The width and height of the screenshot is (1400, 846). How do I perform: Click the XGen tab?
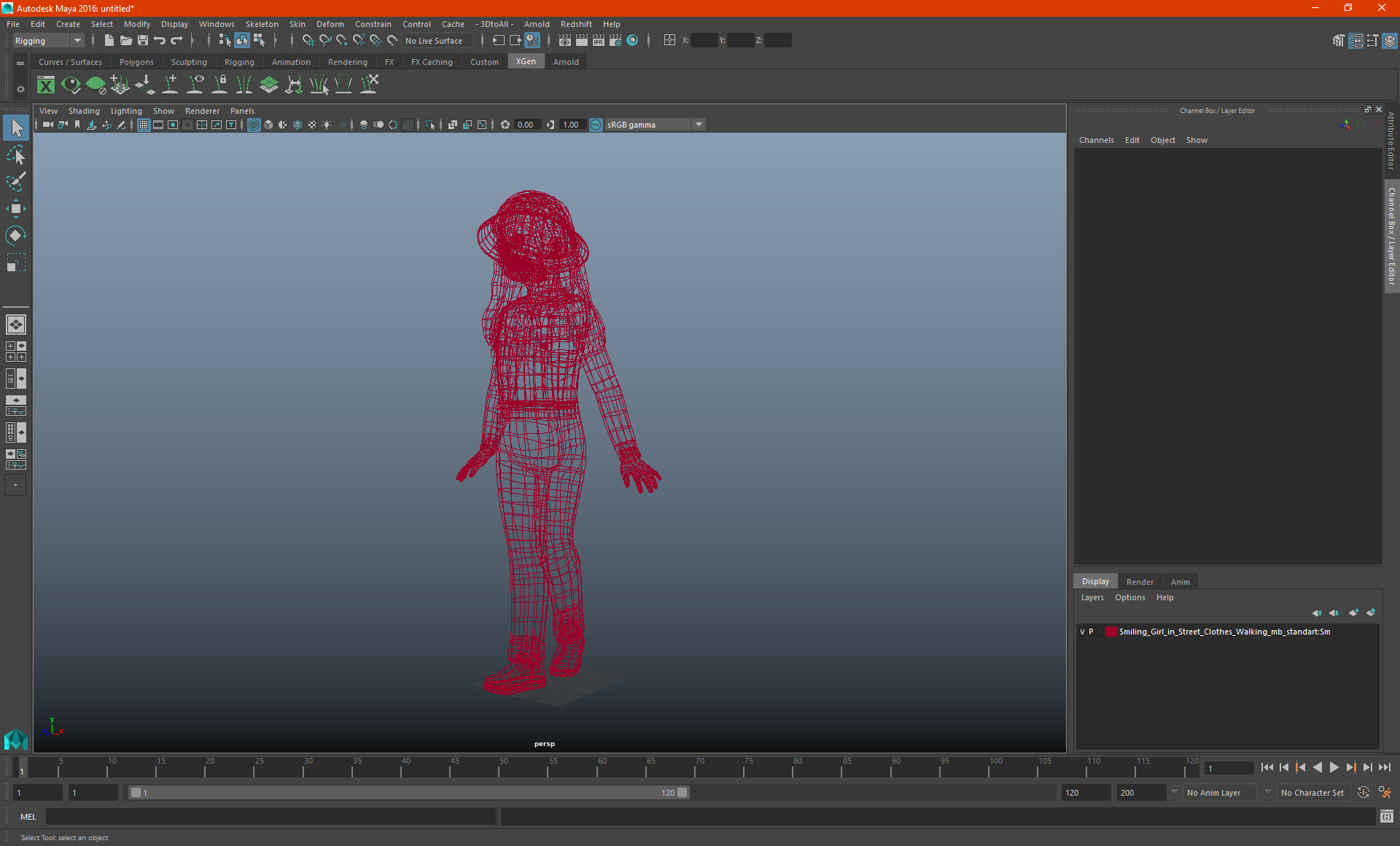pos(525,61)
